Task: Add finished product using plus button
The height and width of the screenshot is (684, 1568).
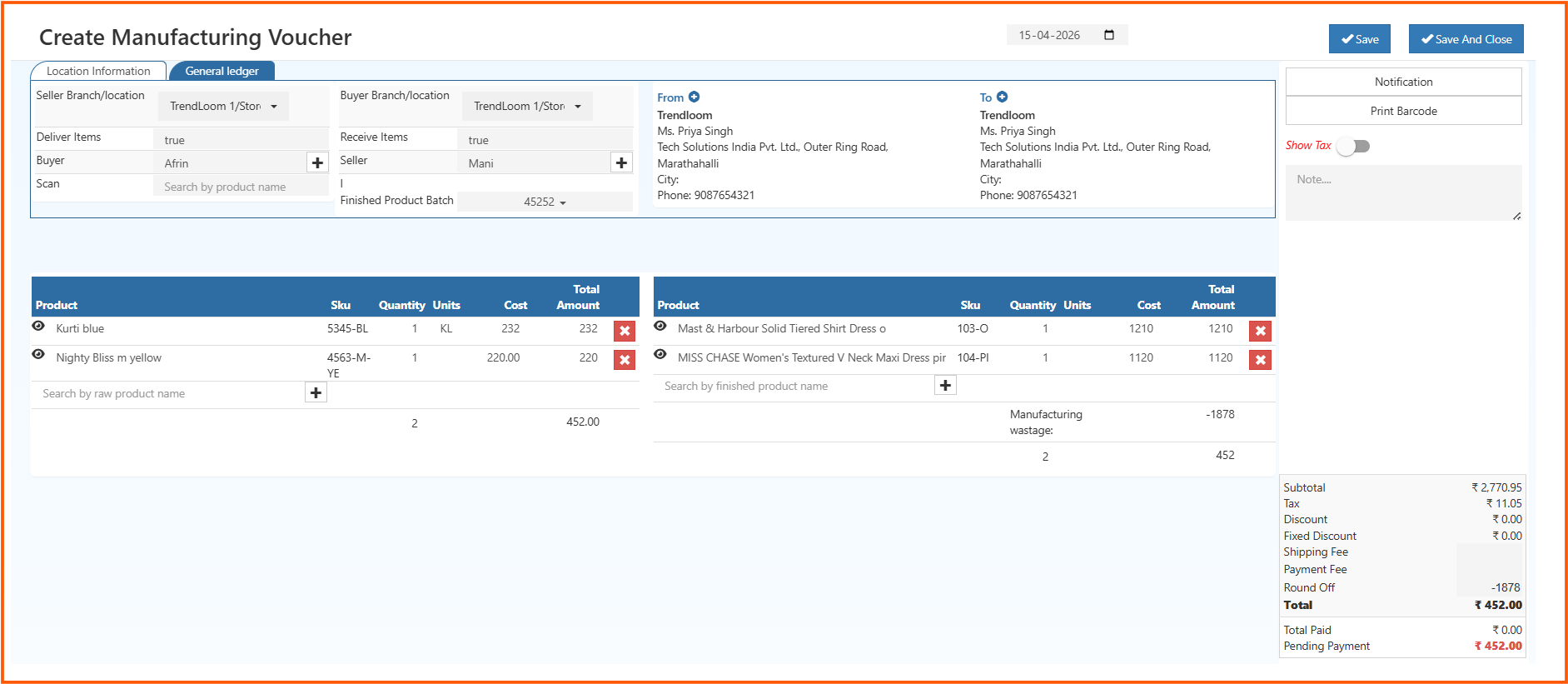Action: pyautogui.click(x=945, y=386)
